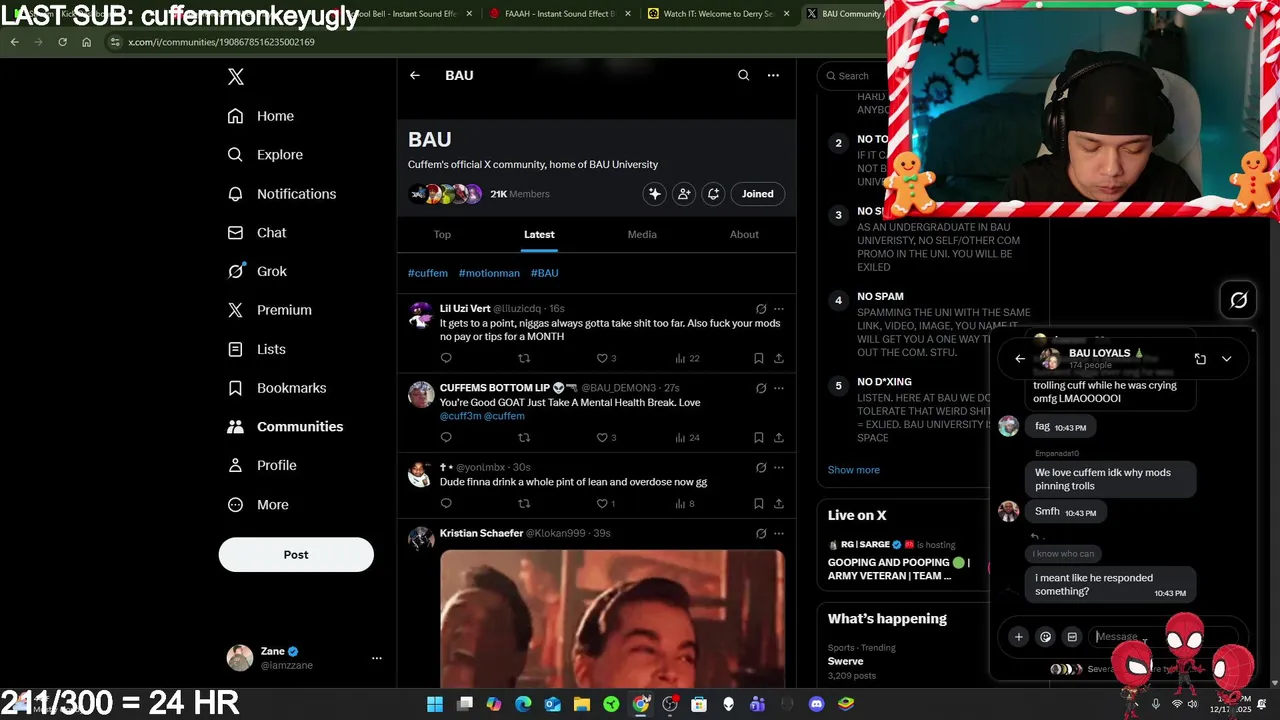Go back in the BAU LOYALS chat

click(1020, 359)
